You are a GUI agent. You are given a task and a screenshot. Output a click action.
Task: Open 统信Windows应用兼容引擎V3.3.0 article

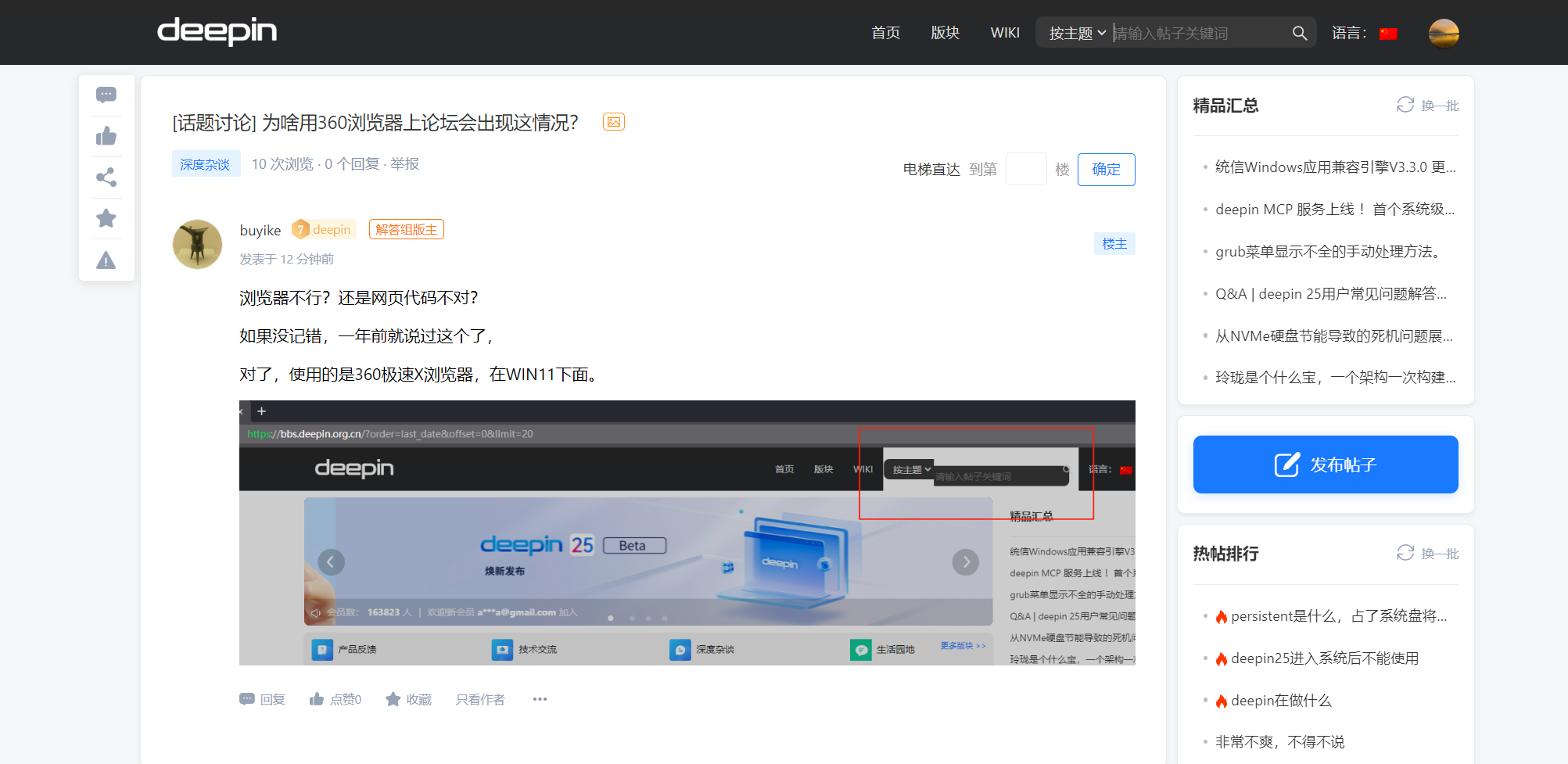click(1335, 167)
